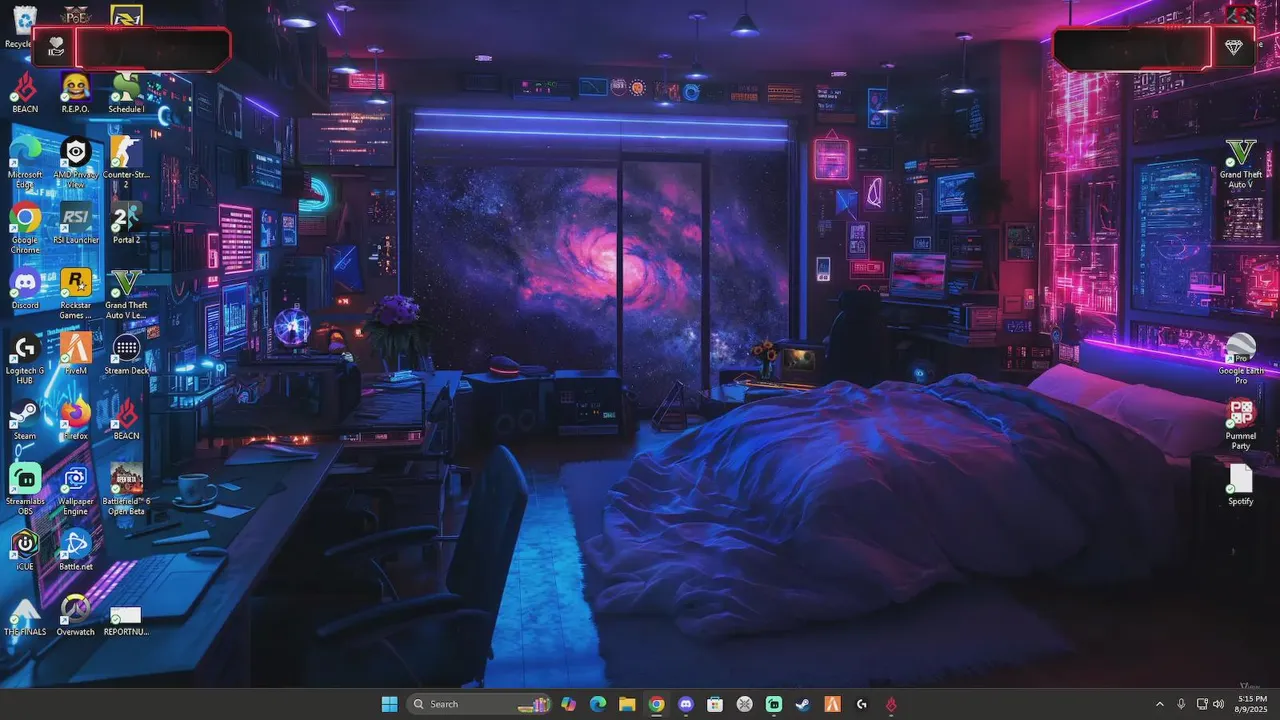The width and height of the screenshot is (1280, 720).
Task: Switch to BEACN app in the taskbar
Action: pyautogui.click(x=890, y=704)
